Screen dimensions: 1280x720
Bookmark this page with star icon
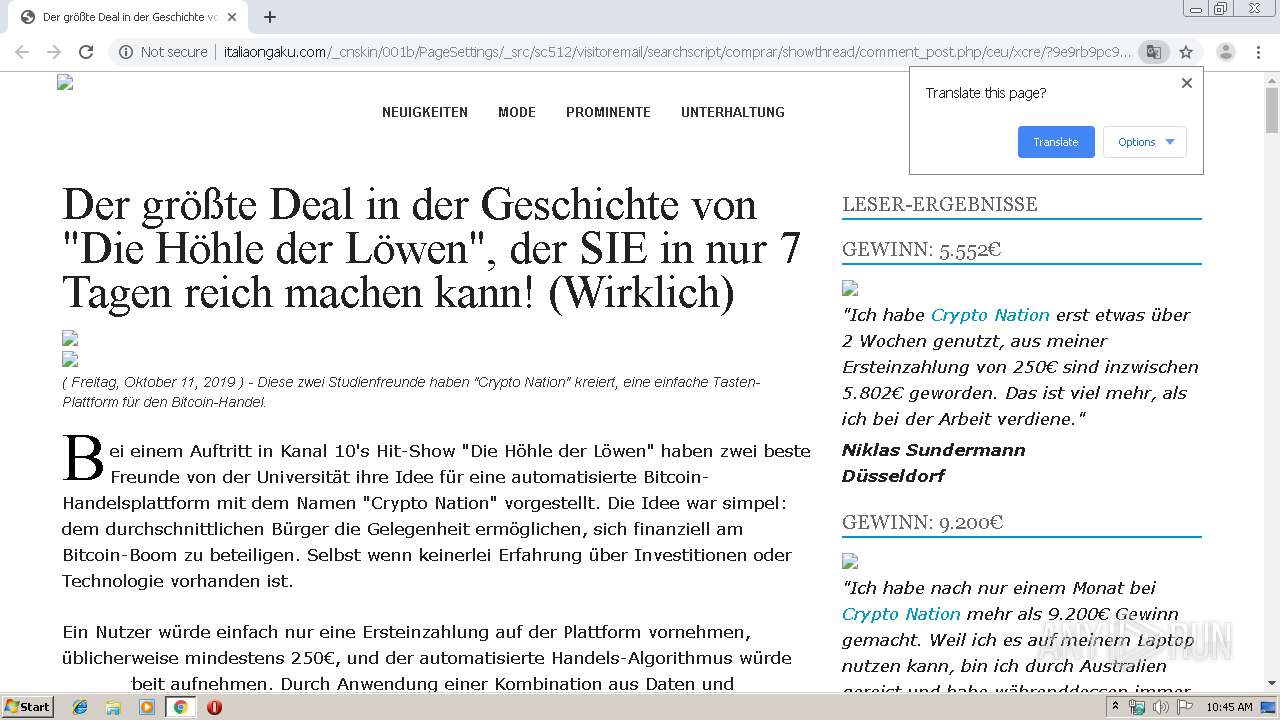click(x=1186, y=52)
